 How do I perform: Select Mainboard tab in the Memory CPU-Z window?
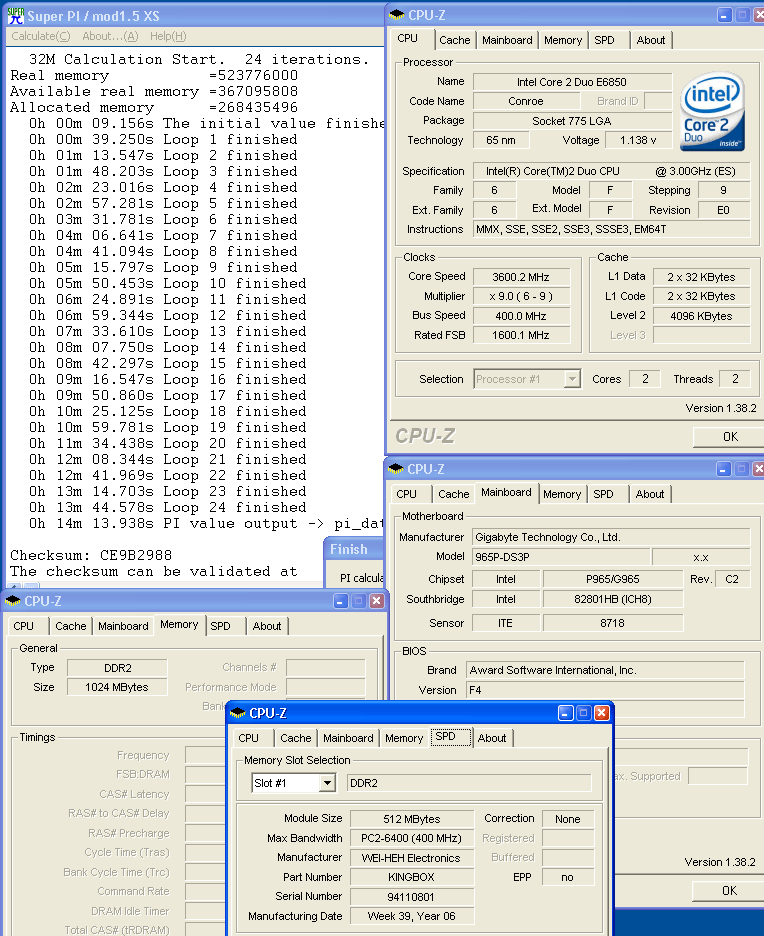(123, 626)
